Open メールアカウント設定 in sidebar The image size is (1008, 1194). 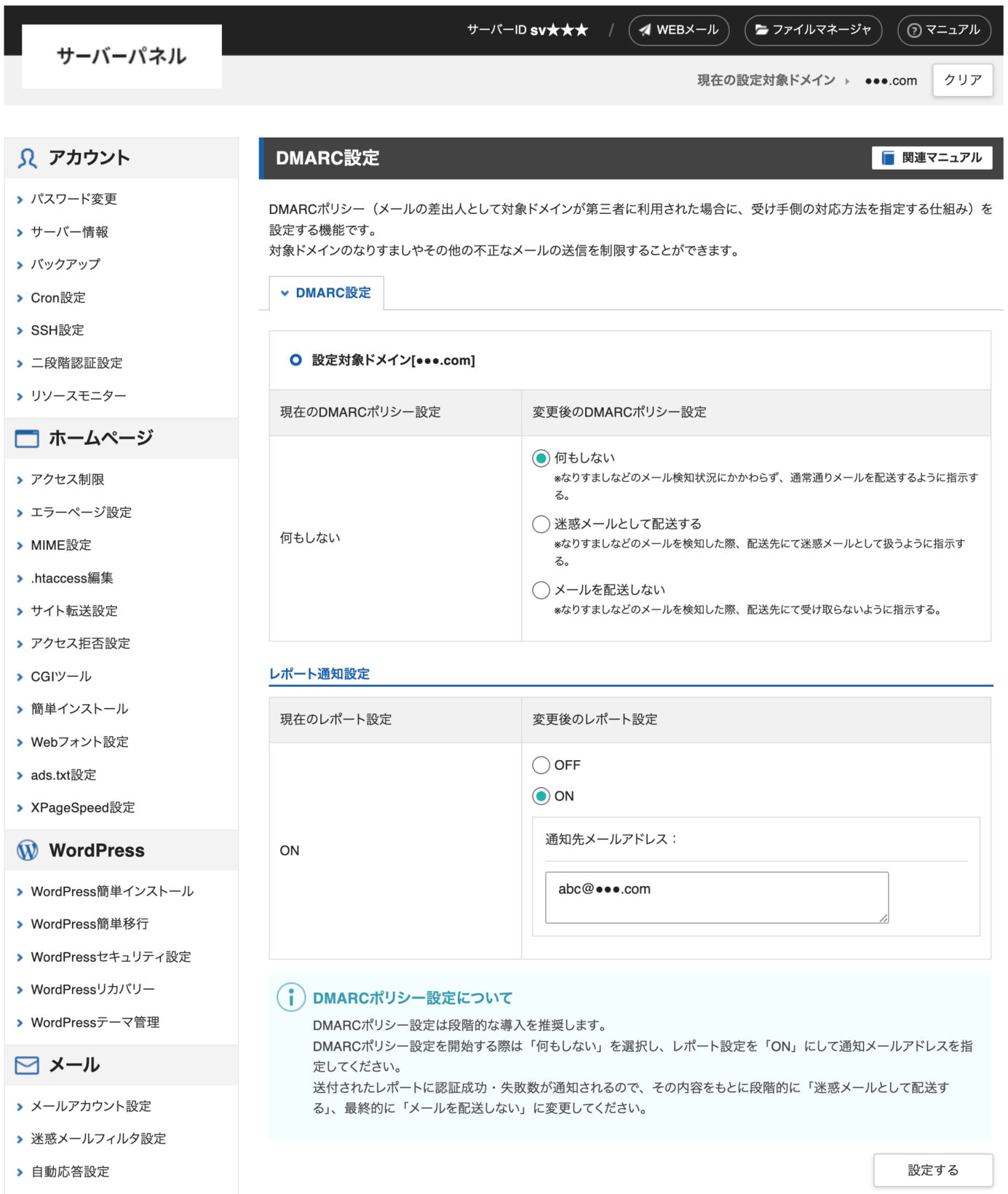91,1107
